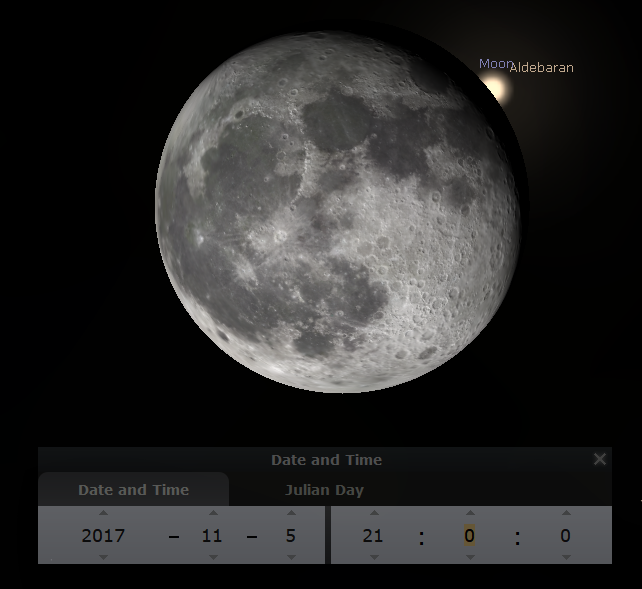Decrease the seconds with the down arrow
Viewport: 642px width, 589px height.
[565, 557]
